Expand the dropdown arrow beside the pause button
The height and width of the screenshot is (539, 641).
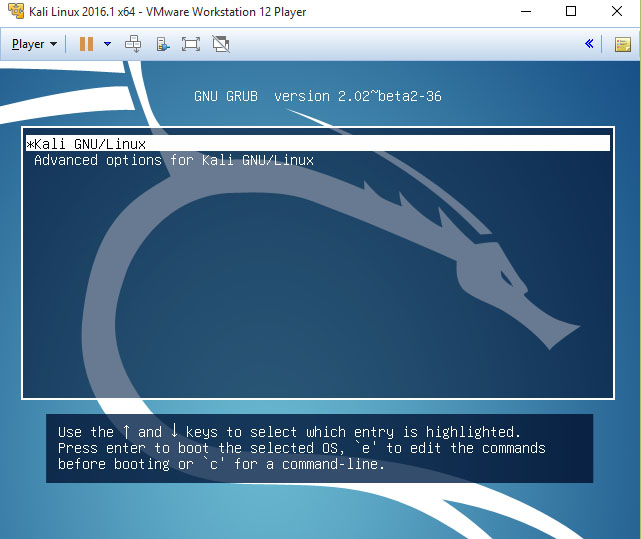click(107, 44)
